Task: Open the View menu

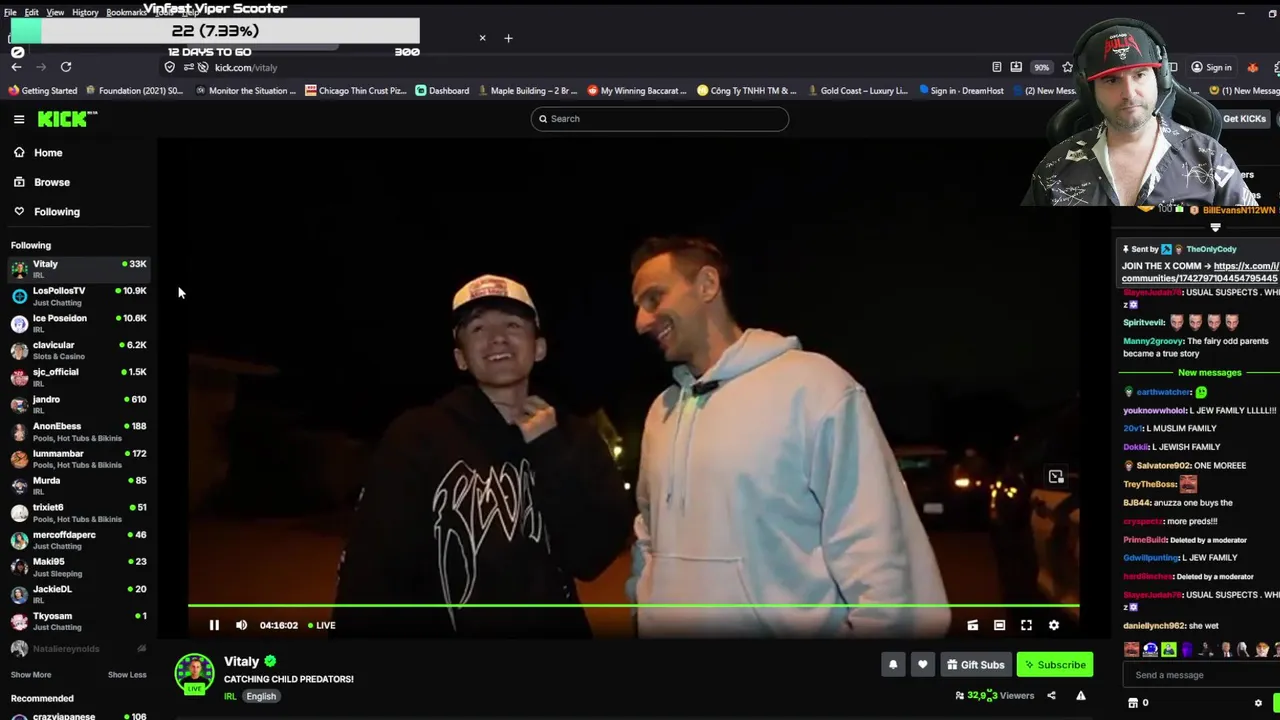Action: [x=55, y=12]
